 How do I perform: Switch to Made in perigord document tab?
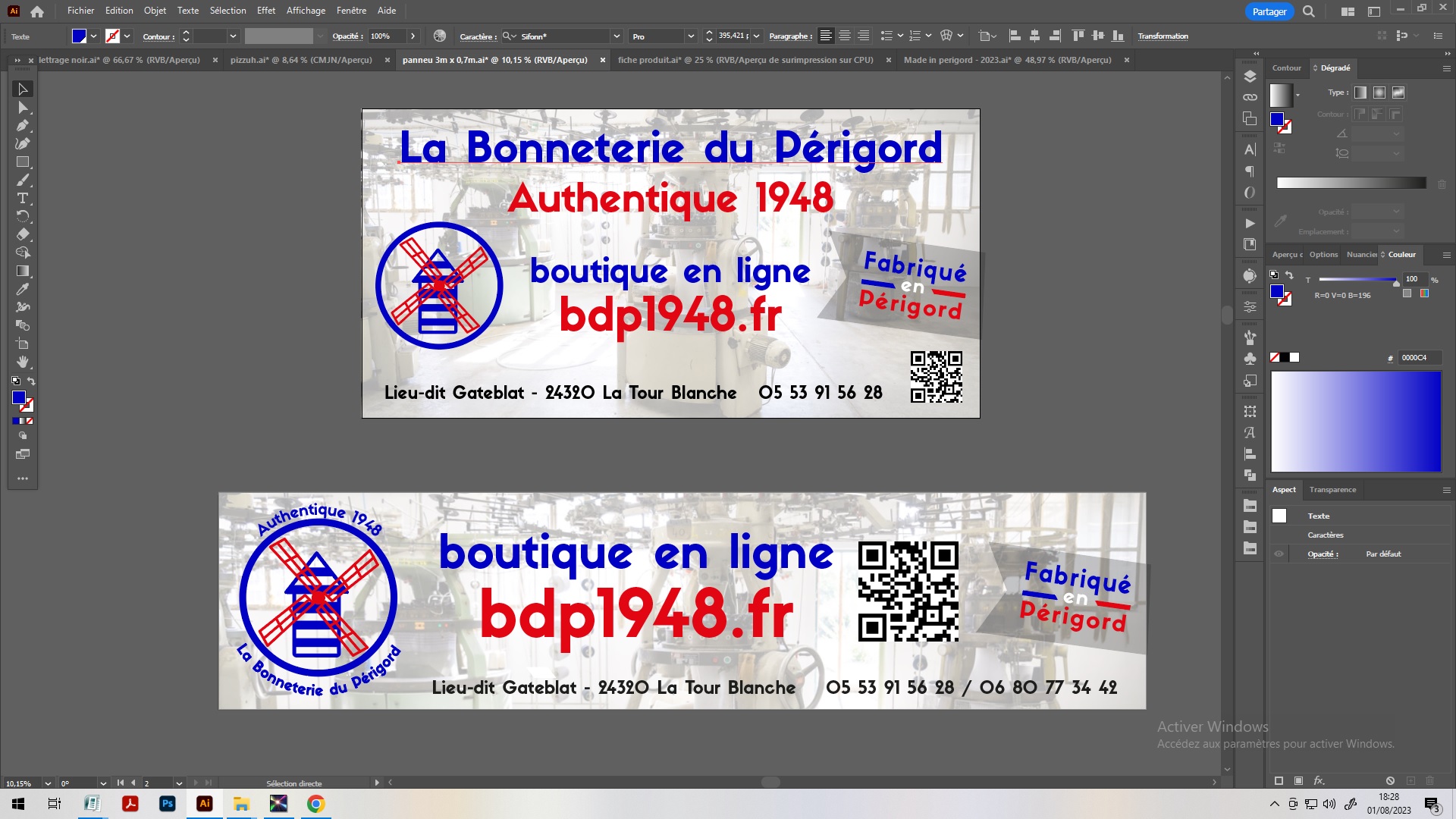(x=1007, y=60)
